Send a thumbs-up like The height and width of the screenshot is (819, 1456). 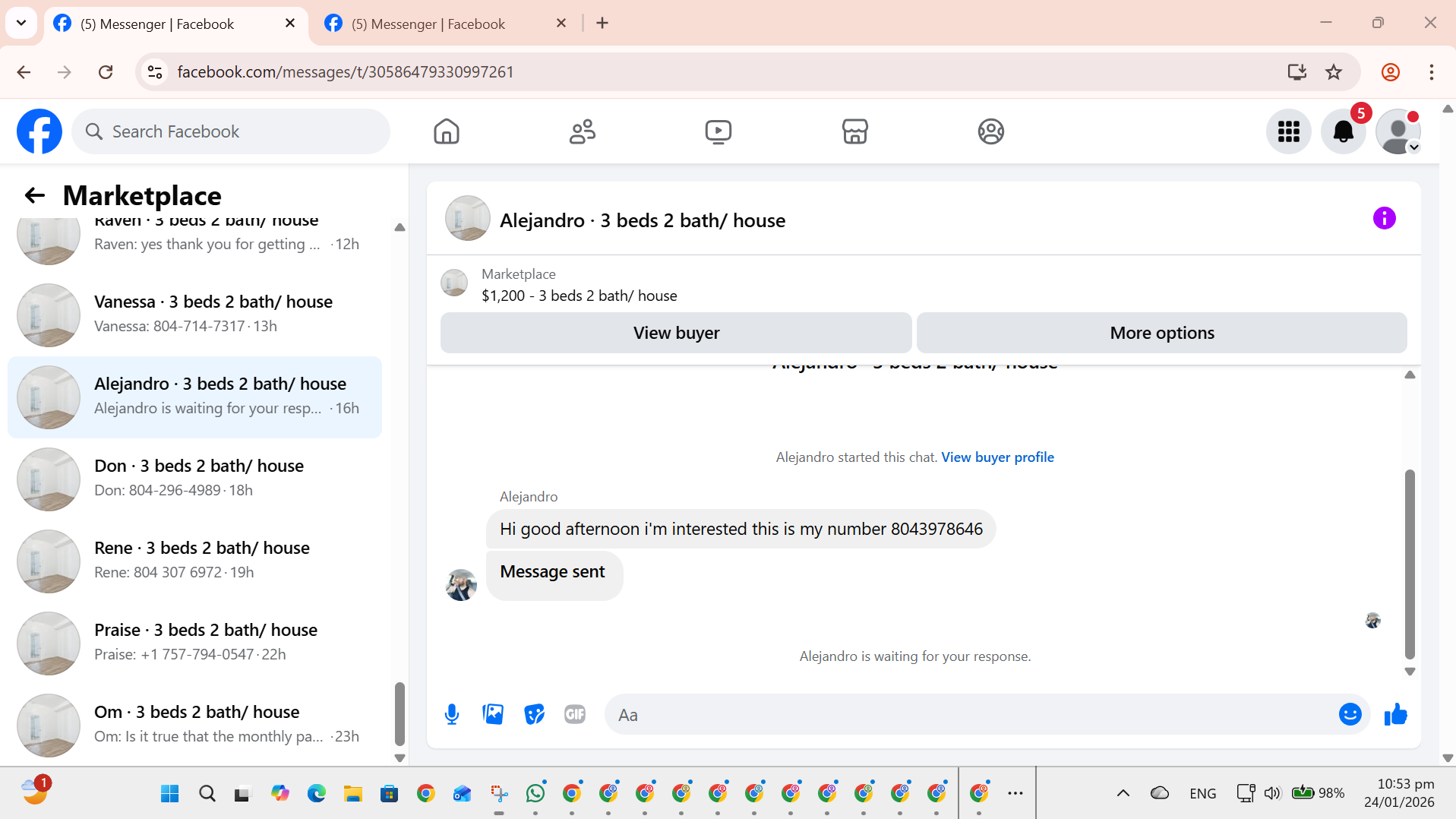1395,714
